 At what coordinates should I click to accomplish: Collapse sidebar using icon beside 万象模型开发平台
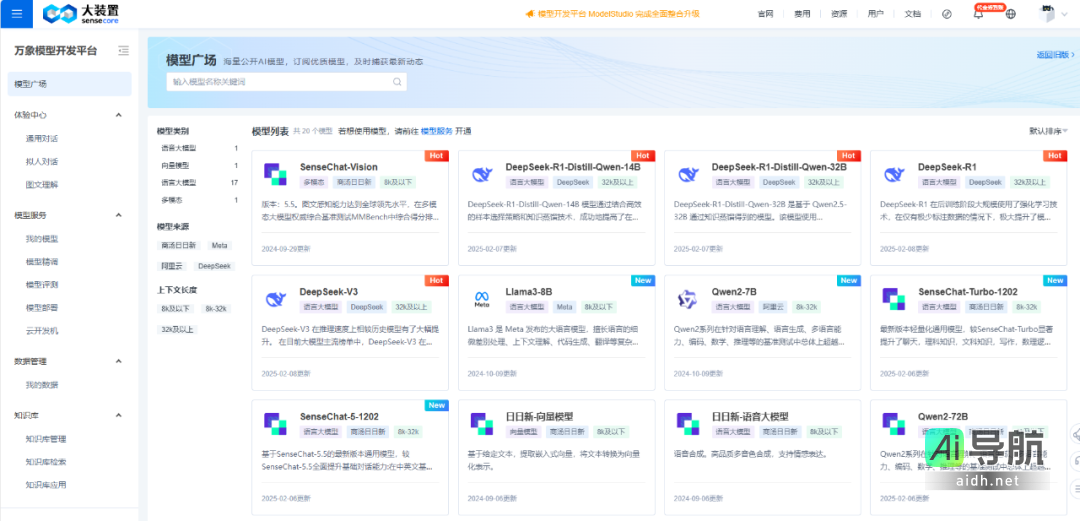tap(124, 50)
